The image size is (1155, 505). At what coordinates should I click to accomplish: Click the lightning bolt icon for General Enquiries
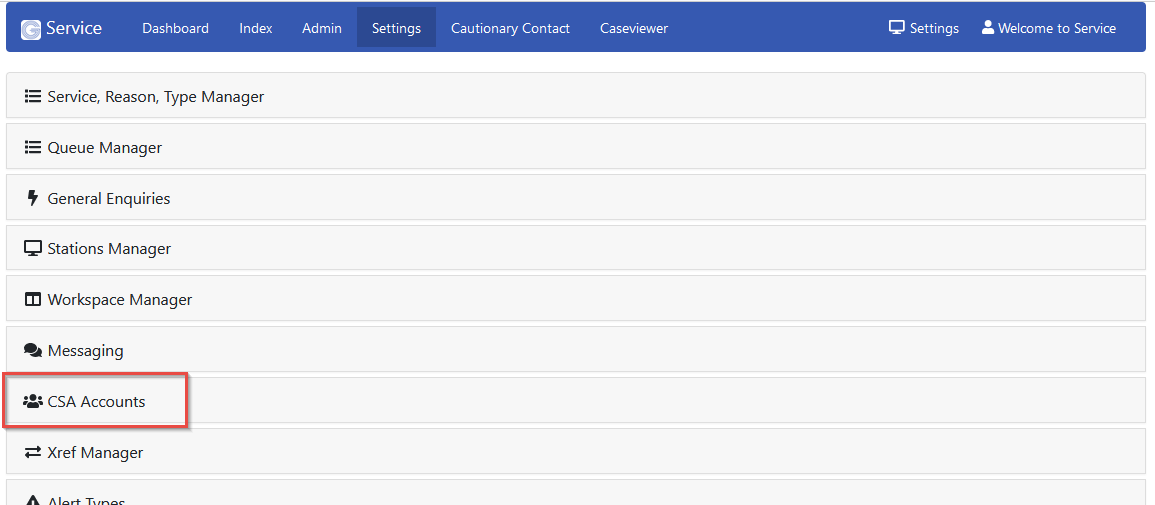coord(33,198)
